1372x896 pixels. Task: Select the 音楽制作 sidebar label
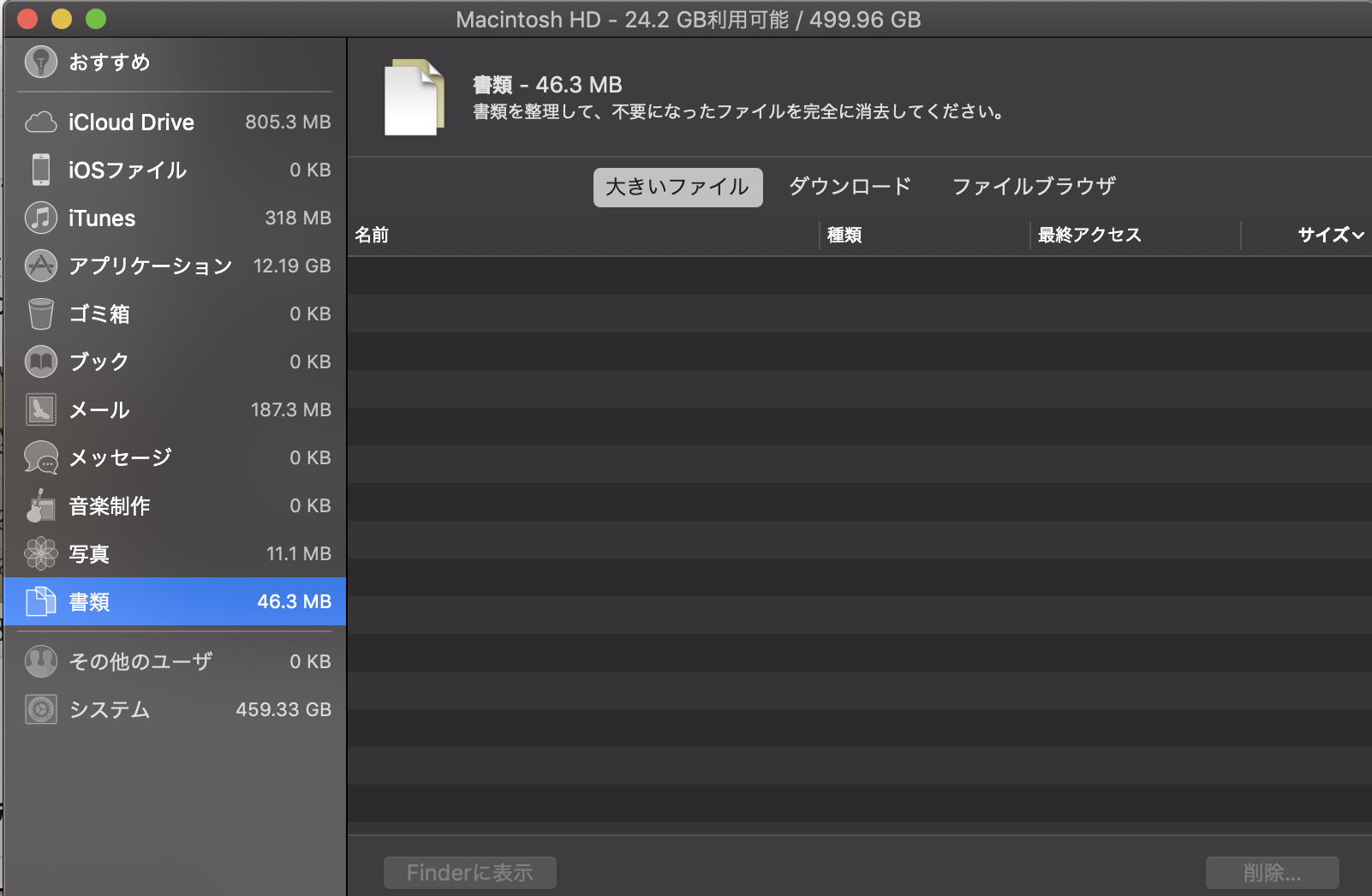pyautogui.click(x=110, y=505)
